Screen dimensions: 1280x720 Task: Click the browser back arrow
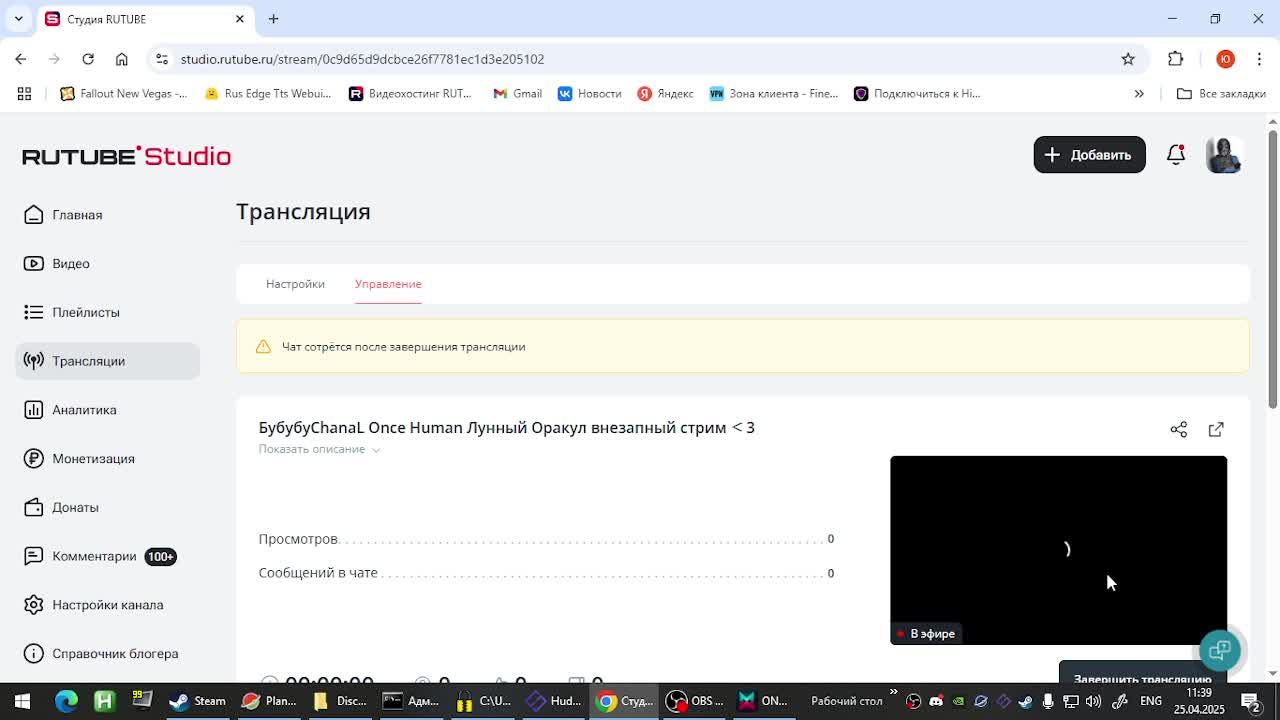click(x=21, y=59)
